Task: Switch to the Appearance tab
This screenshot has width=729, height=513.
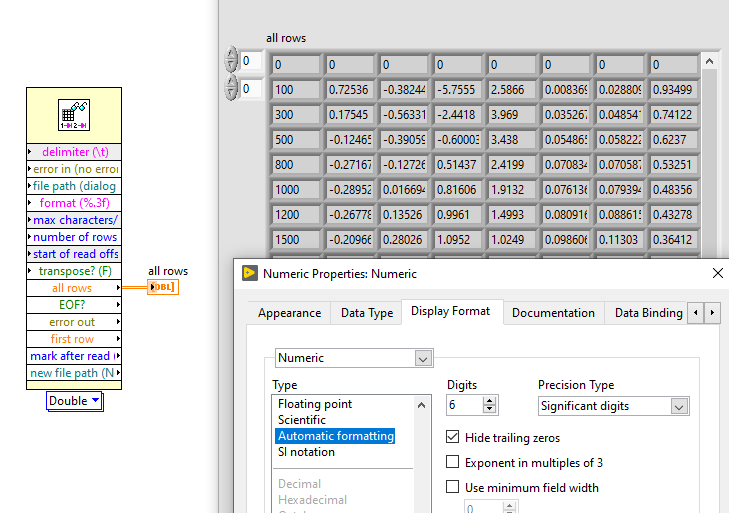Action: click(289, 313)
